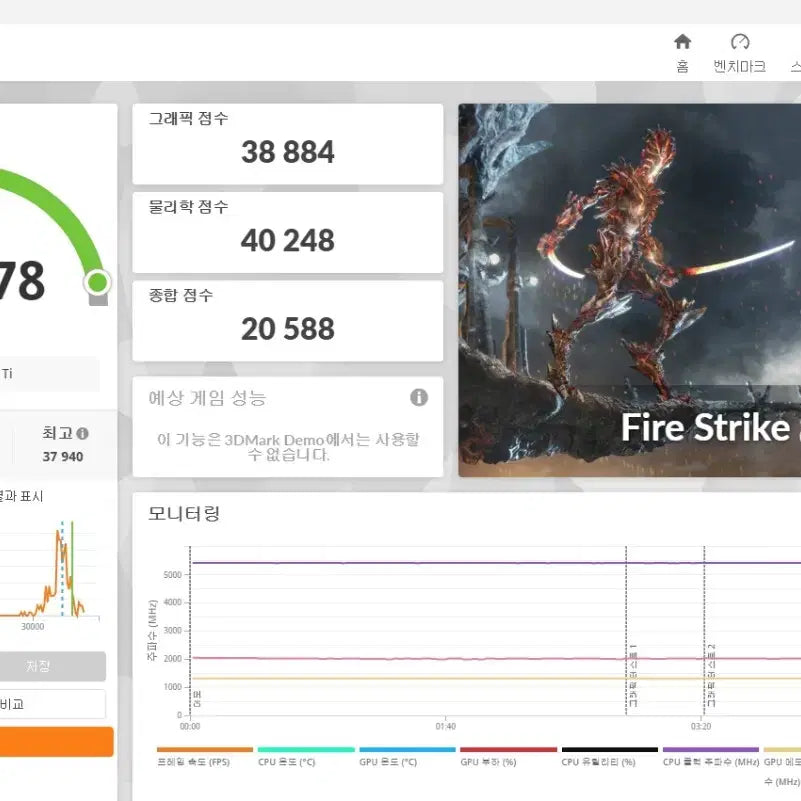801x801 pixels.
Task: Click the 예상 게임 성능 heading
Action: coord(207,397)
